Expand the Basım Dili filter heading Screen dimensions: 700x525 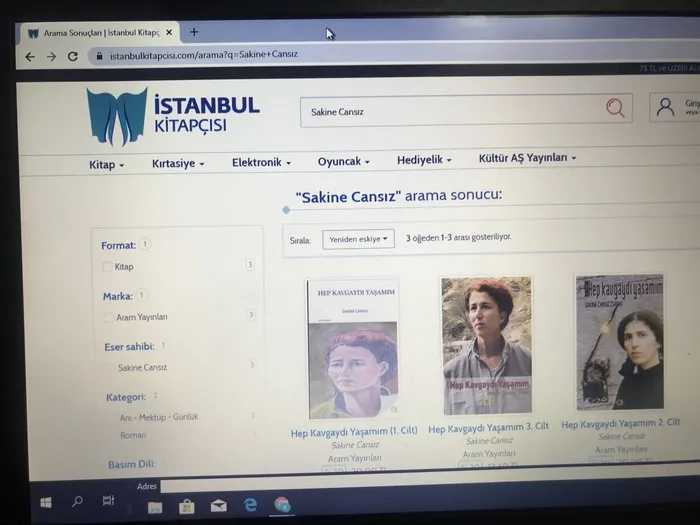[132, 464]
